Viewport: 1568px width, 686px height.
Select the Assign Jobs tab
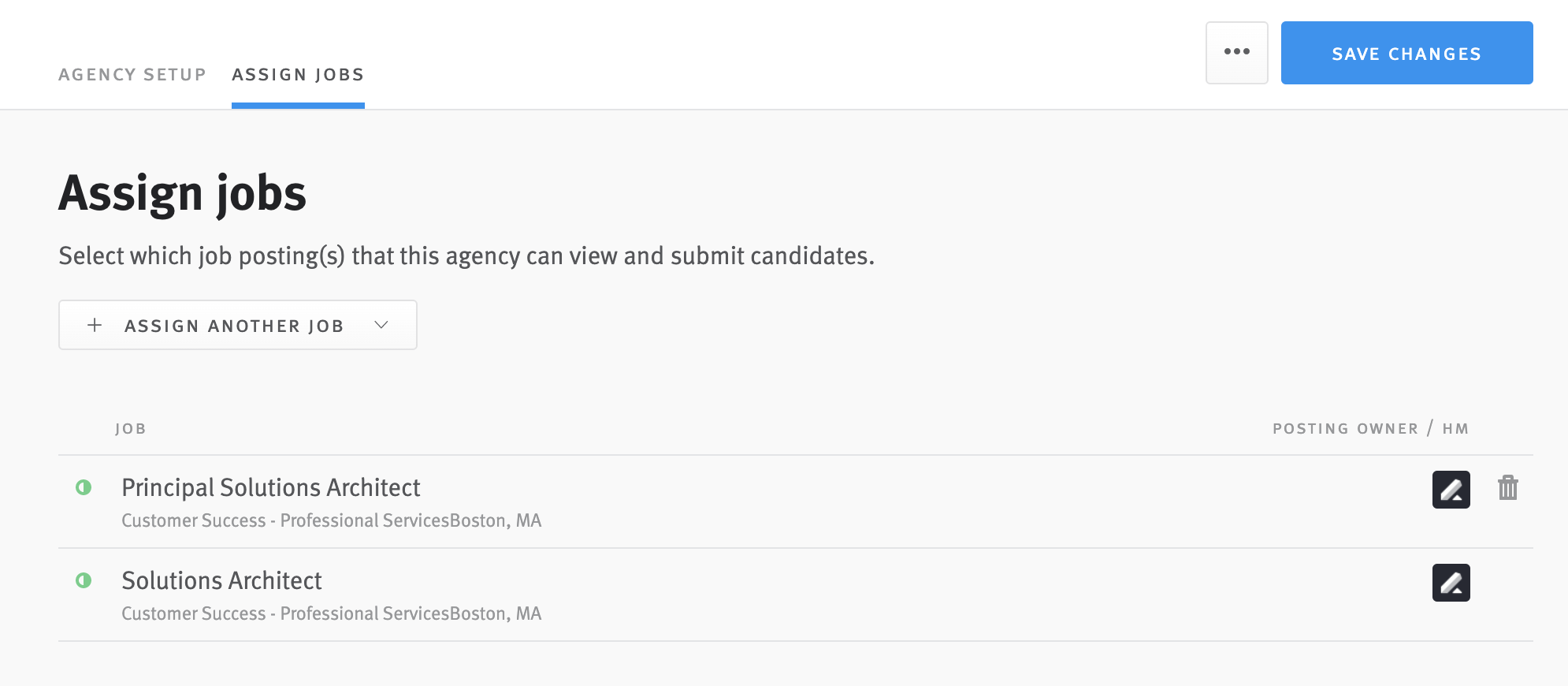(x=297, y=74)
